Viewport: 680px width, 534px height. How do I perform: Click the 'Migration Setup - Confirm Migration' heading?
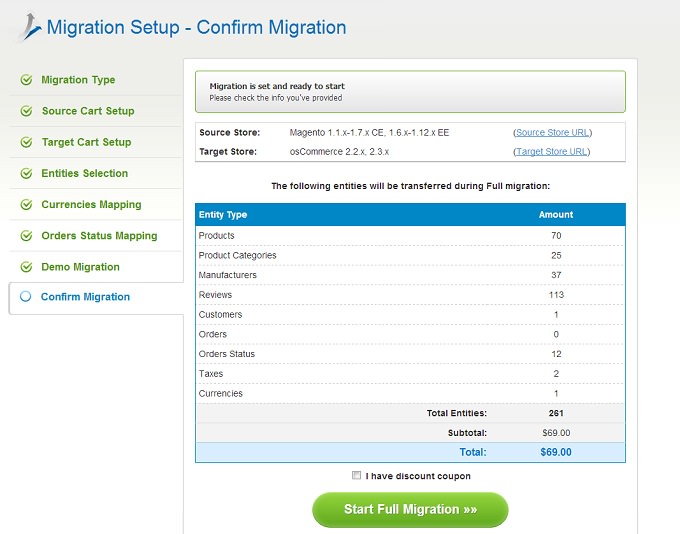tap(196, 27)
